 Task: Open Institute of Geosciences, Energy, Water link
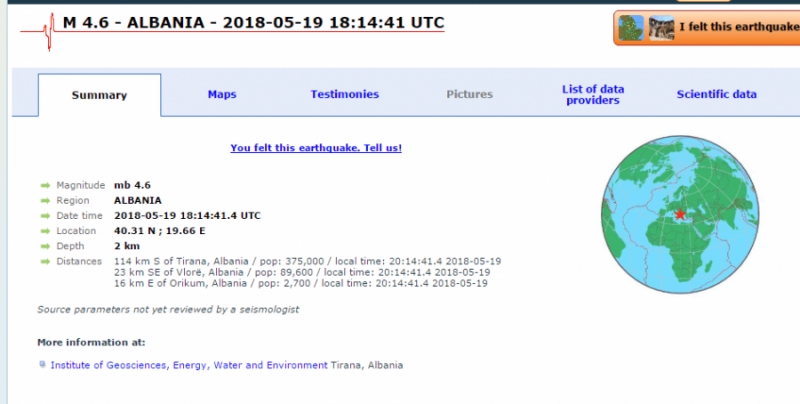click(x=189, y=365)
